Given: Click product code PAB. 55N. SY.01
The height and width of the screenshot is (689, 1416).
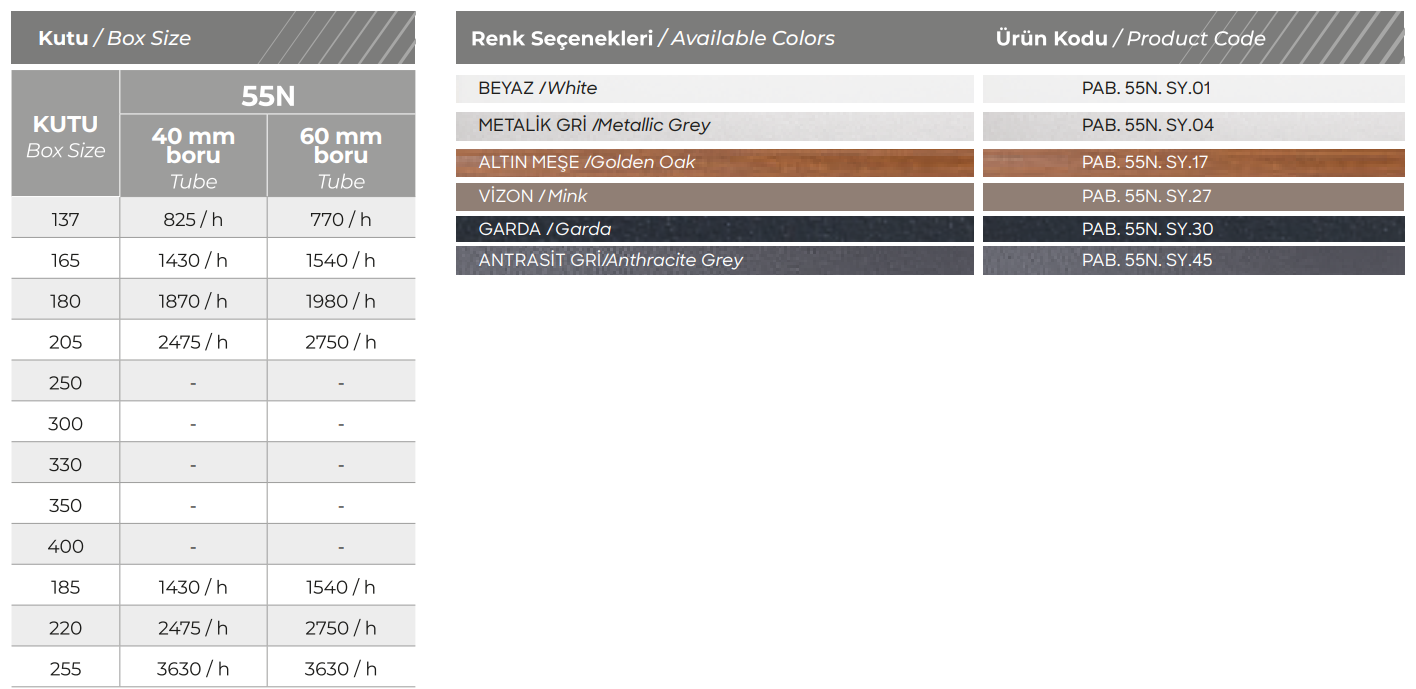Looking at the screenshot, I should (x=1146, y=88).
